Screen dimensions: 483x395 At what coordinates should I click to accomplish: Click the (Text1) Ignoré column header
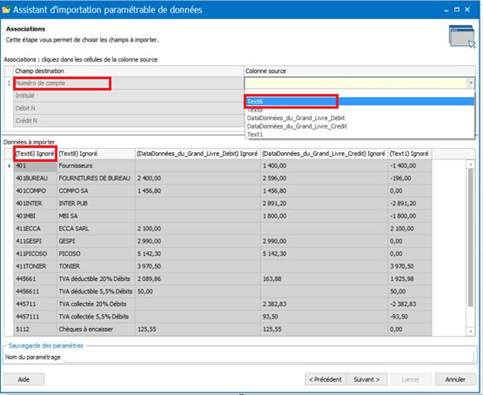pyautogui.click(x=410, y=154)
